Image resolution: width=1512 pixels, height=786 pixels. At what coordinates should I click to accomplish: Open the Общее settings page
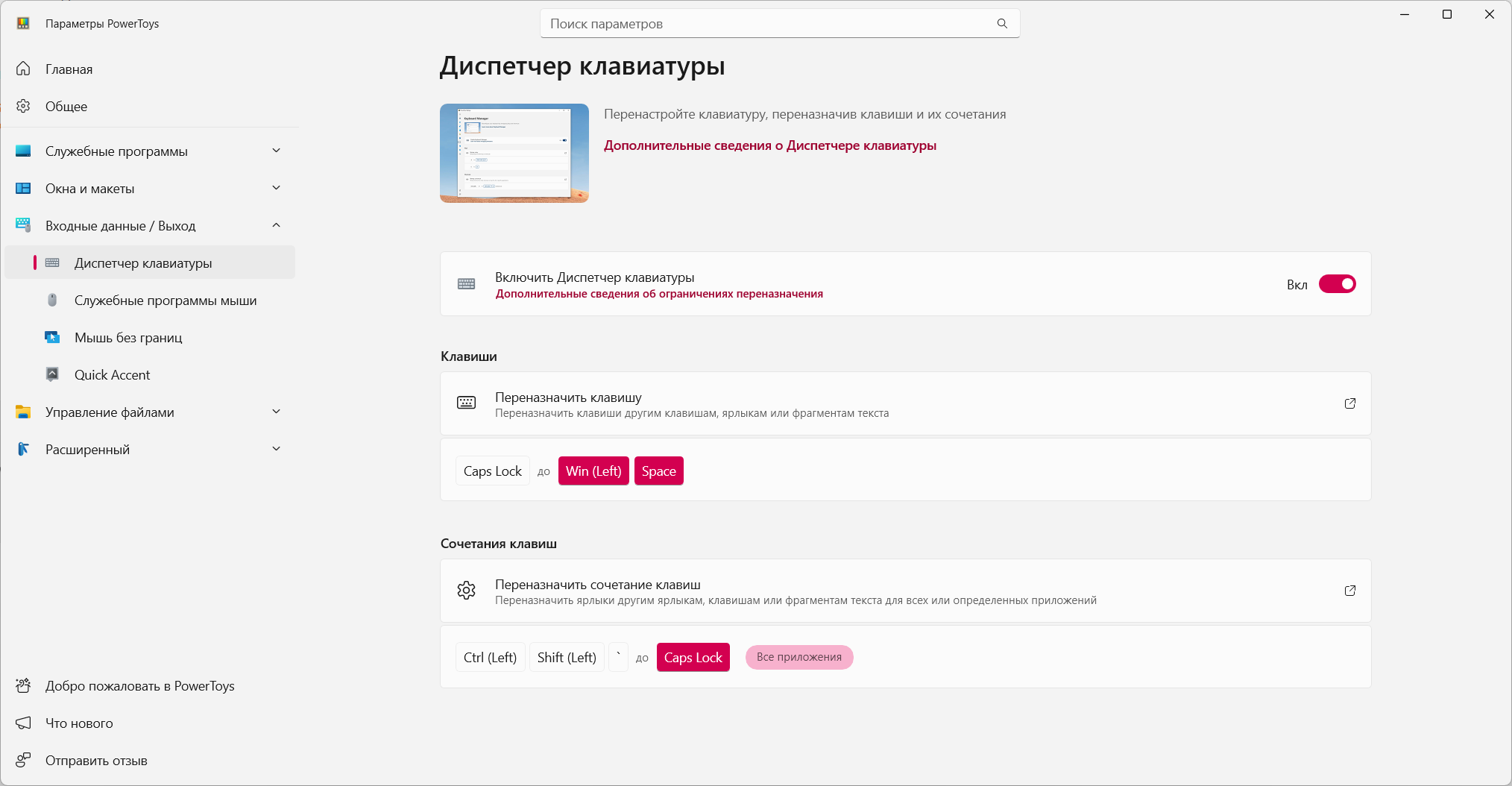(150, 106)
